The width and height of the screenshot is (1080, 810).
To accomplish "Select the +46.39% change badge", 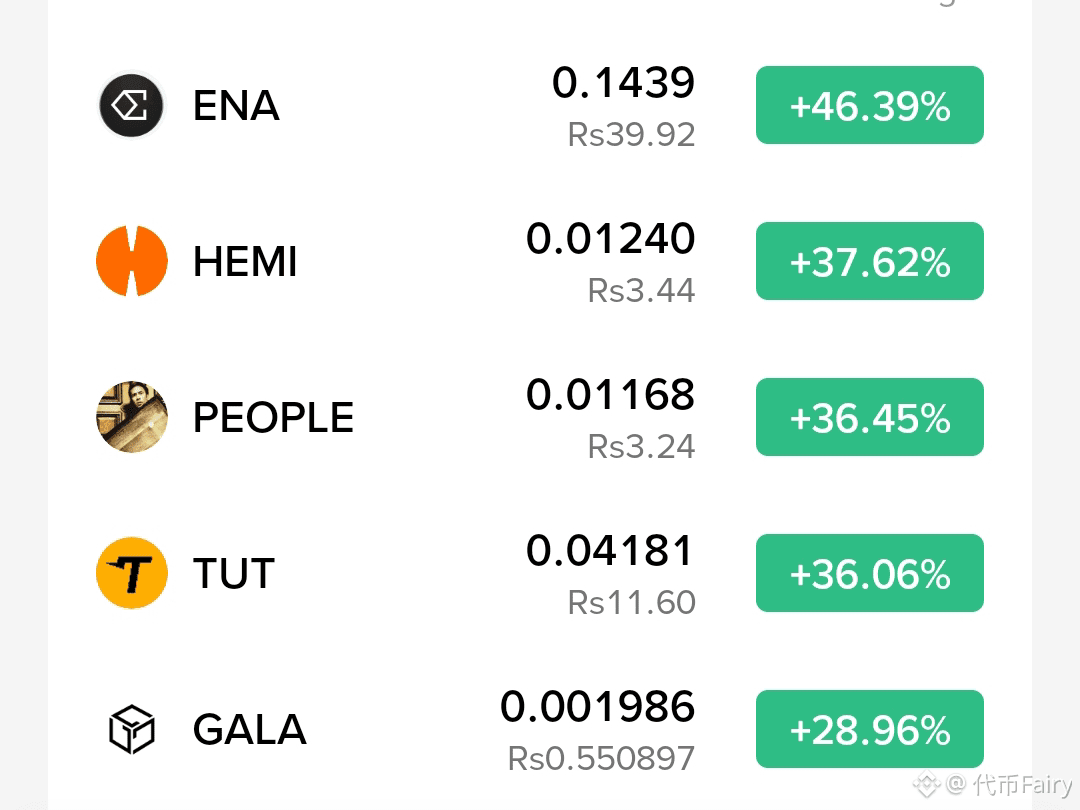I will click(x=869, y=105).
